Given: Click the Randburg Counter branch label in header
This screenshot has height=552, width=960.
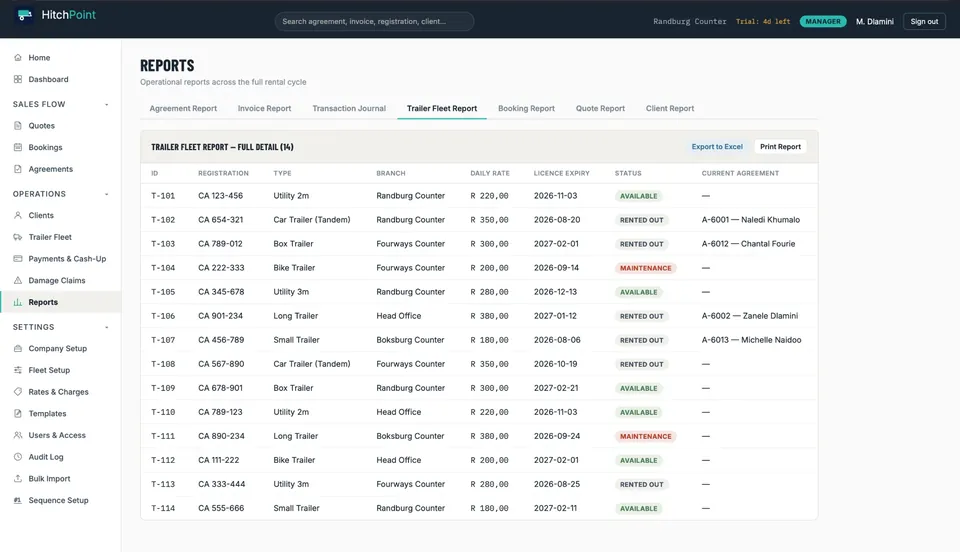Looking at the screenshot, I should (689, 21).
